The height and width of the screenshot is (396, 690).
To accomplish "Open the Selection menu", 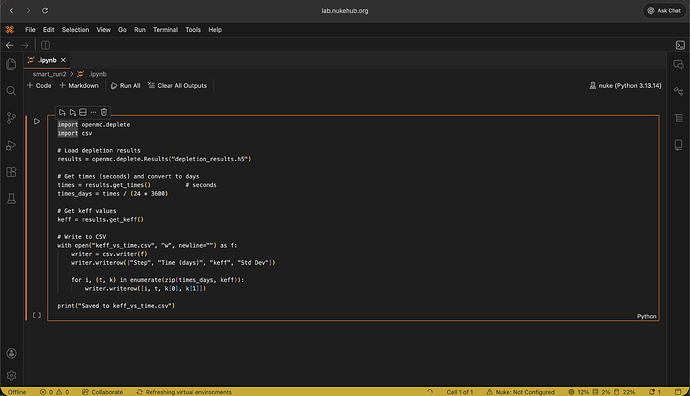I will click(x=75, y=30).
